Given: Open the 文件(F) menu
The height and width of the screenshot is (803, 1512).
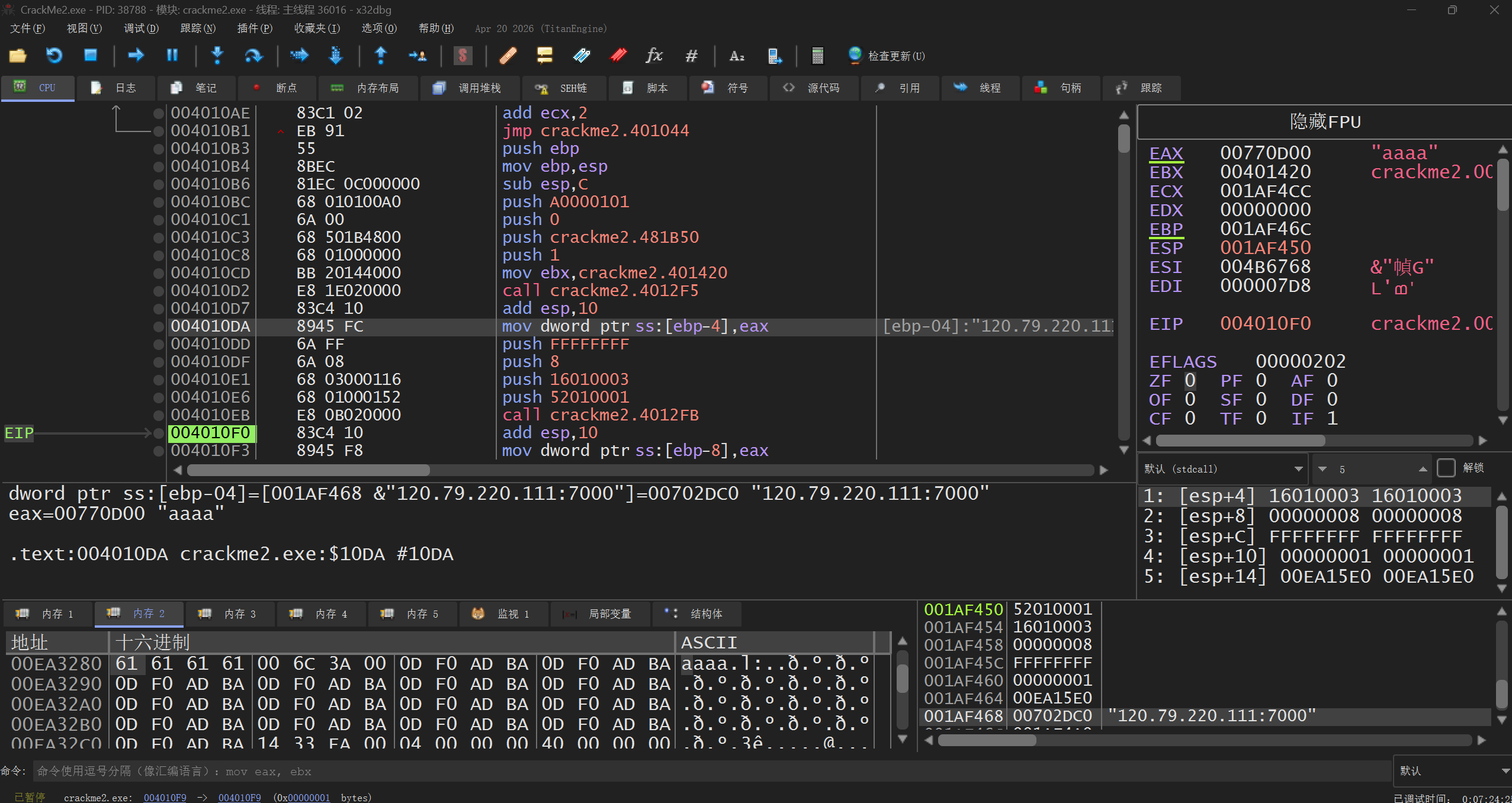Looking at the screenshot, I should coord(27,28).
